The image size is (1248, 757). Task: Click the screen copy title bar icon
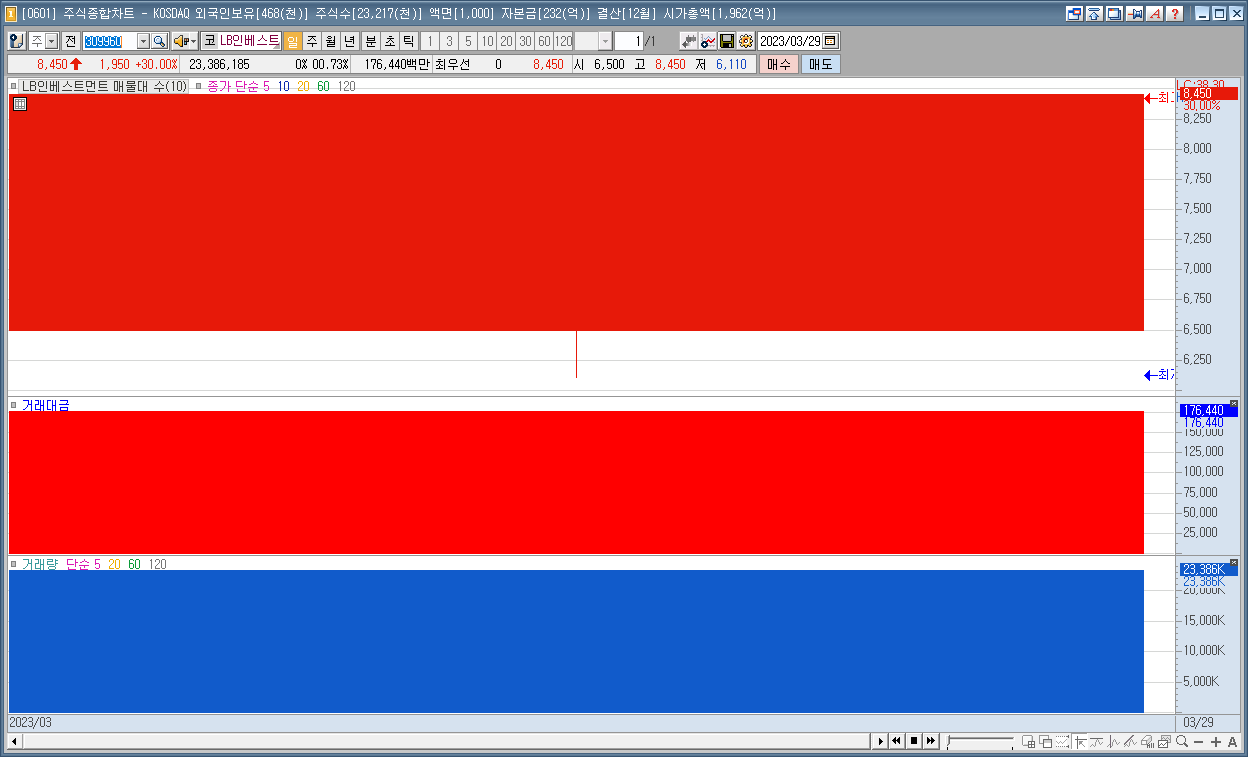coord(1114,14)
